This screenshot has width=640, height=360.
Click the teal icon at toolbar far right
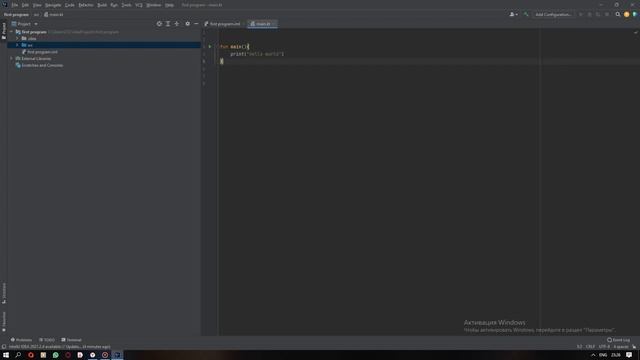pos(635,14)
